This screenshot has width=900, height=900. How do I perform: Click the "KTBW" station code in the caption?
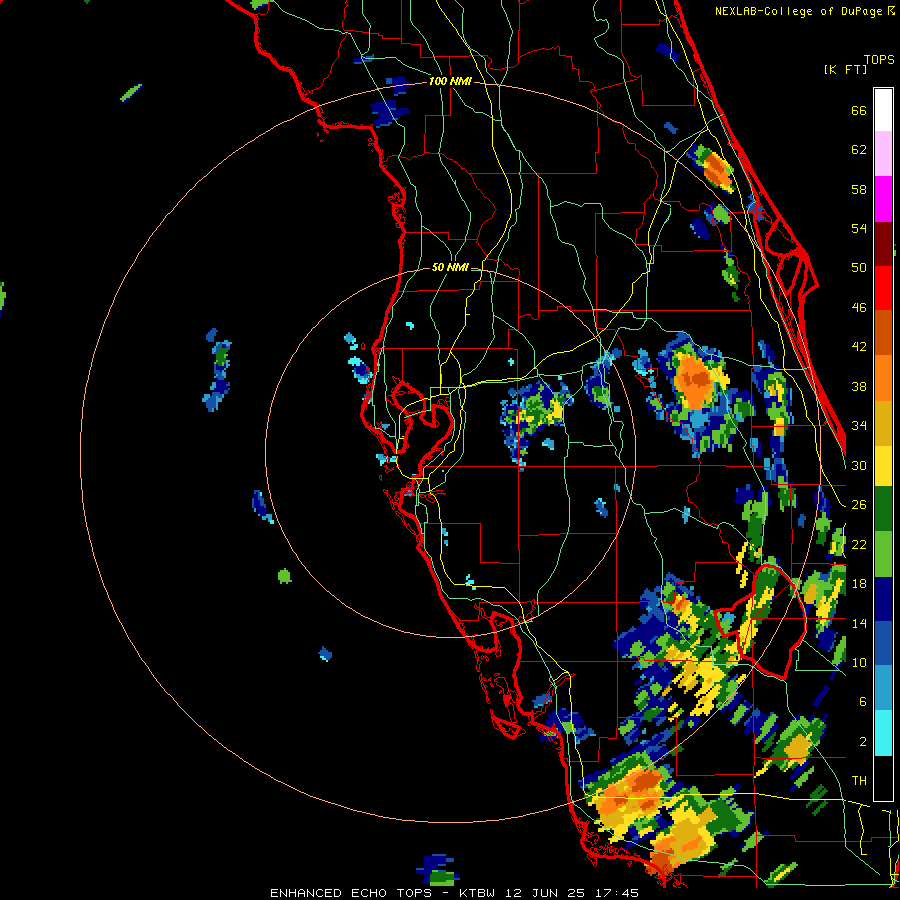click(480, 893)
